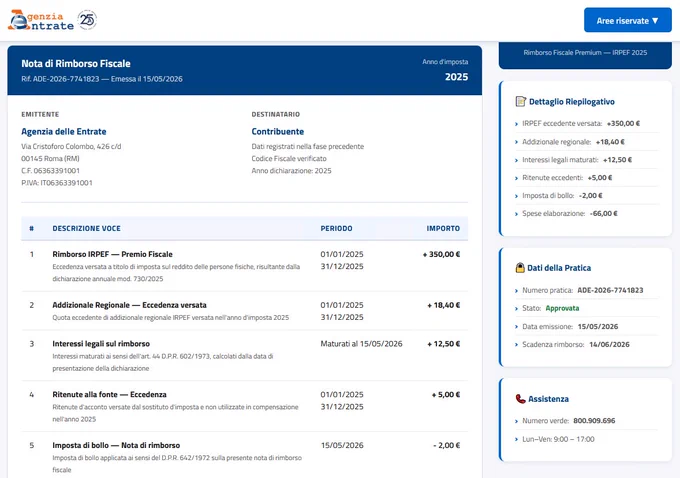
Task: Click the Dettaglio Riepilogativo notepad icon
Action: click(x=520, y=101)
